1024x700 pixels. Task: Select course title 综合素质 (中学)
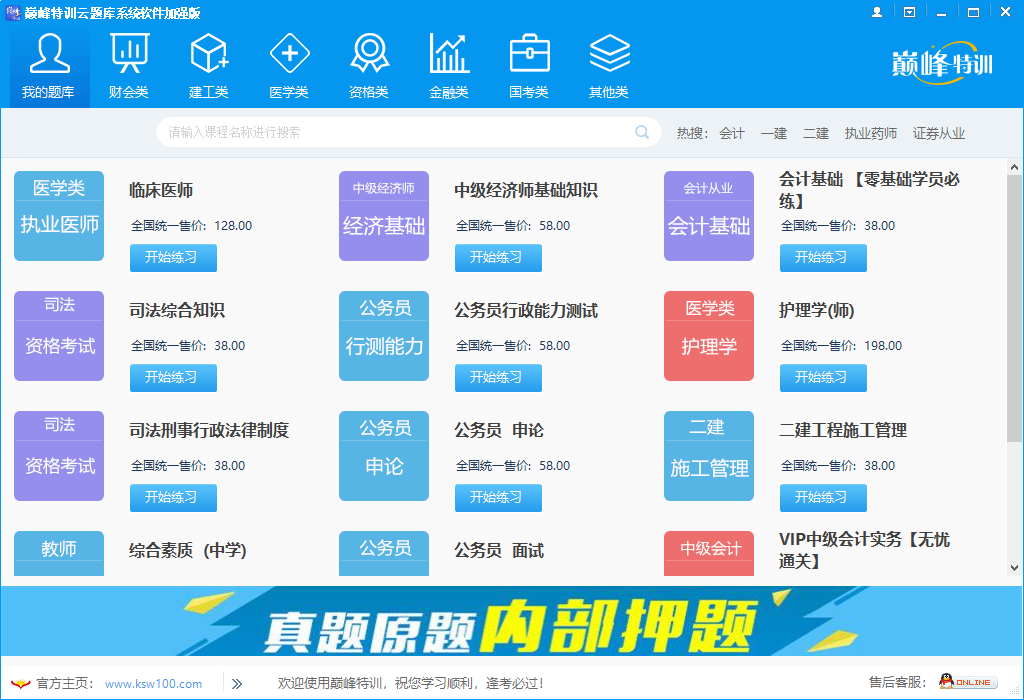[x=187, y=550]
